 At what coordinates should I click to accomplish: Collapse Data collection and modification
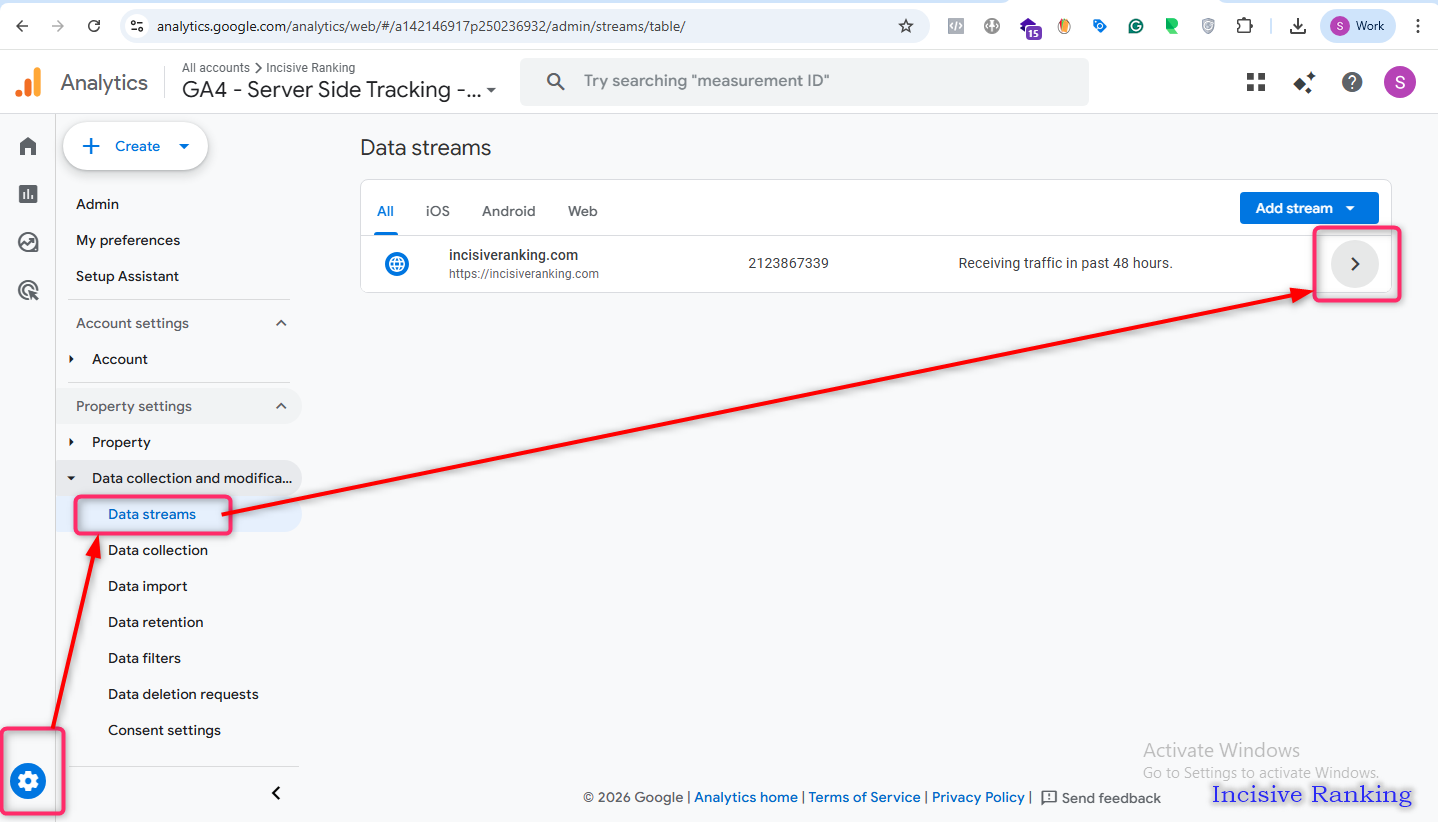[x=71, y=478]
